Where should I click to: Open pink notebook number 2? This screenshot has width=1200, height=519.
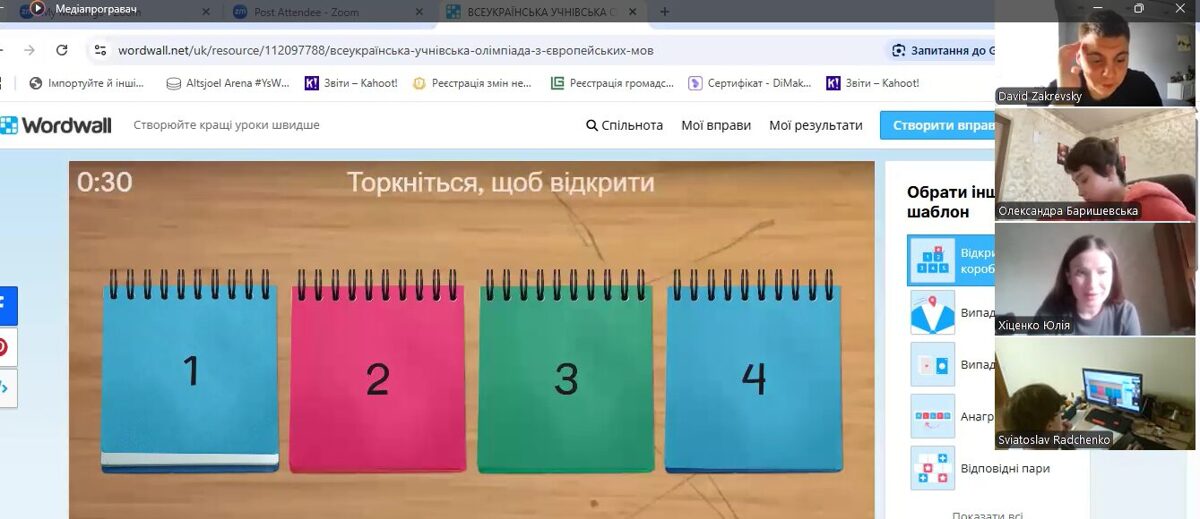tap(378, 372)
